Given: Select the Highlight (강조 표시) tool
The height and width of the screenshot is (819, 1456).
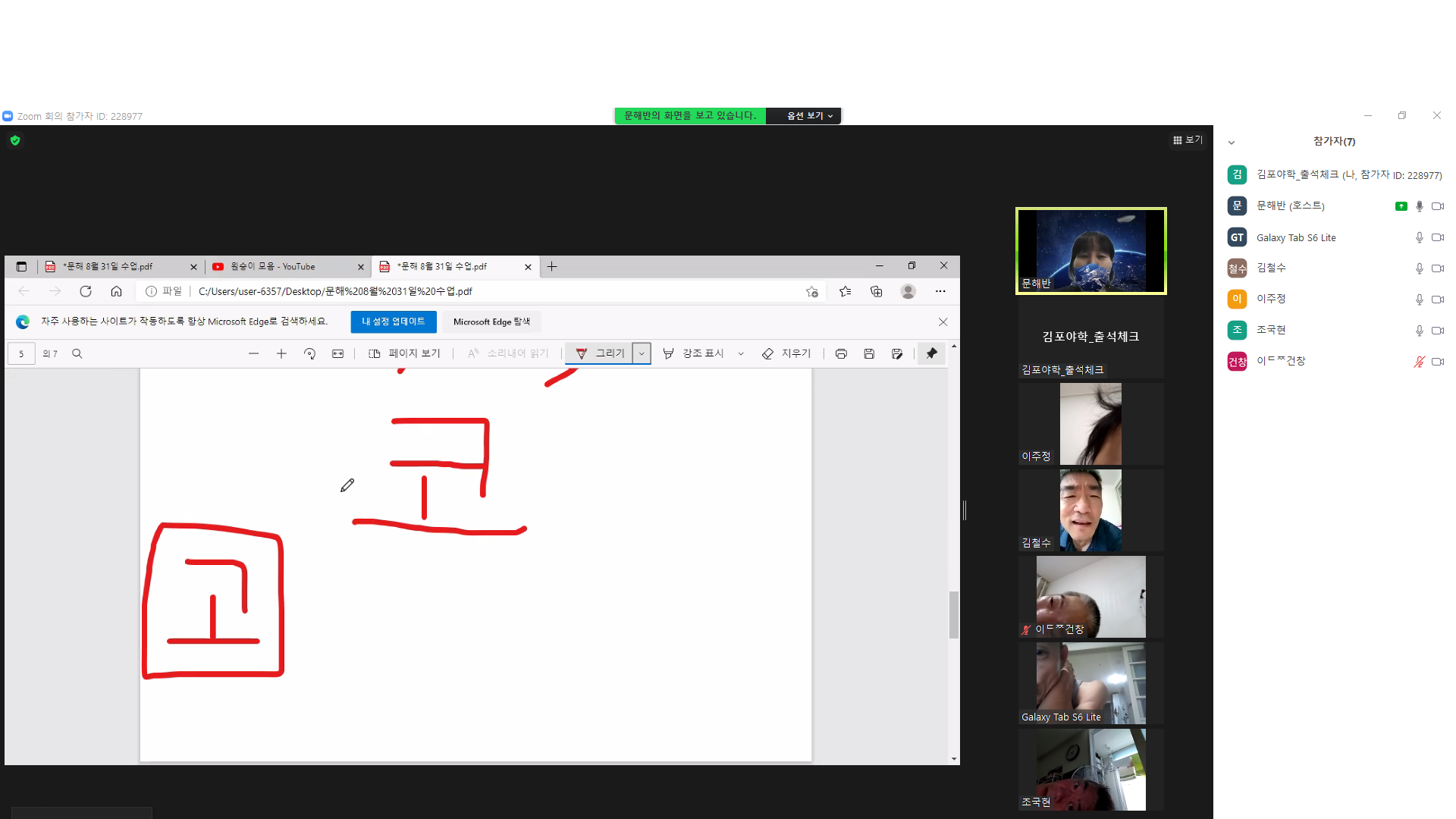Looking at the screenshot, I should [x=694, y=353].
